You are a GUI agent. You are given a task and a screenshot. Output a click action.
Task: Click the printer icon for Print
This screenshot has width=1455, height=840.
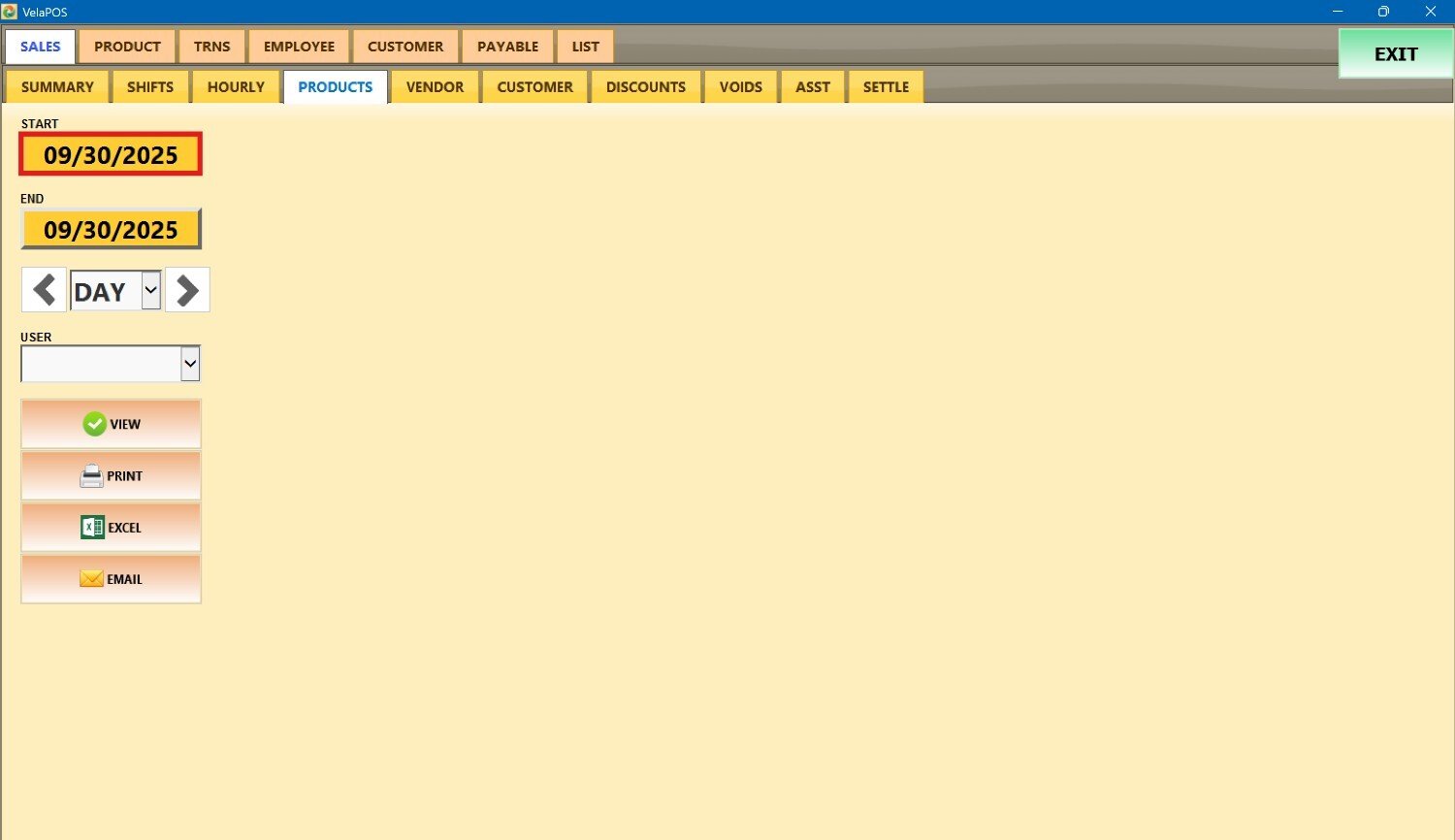click(91, 476)
